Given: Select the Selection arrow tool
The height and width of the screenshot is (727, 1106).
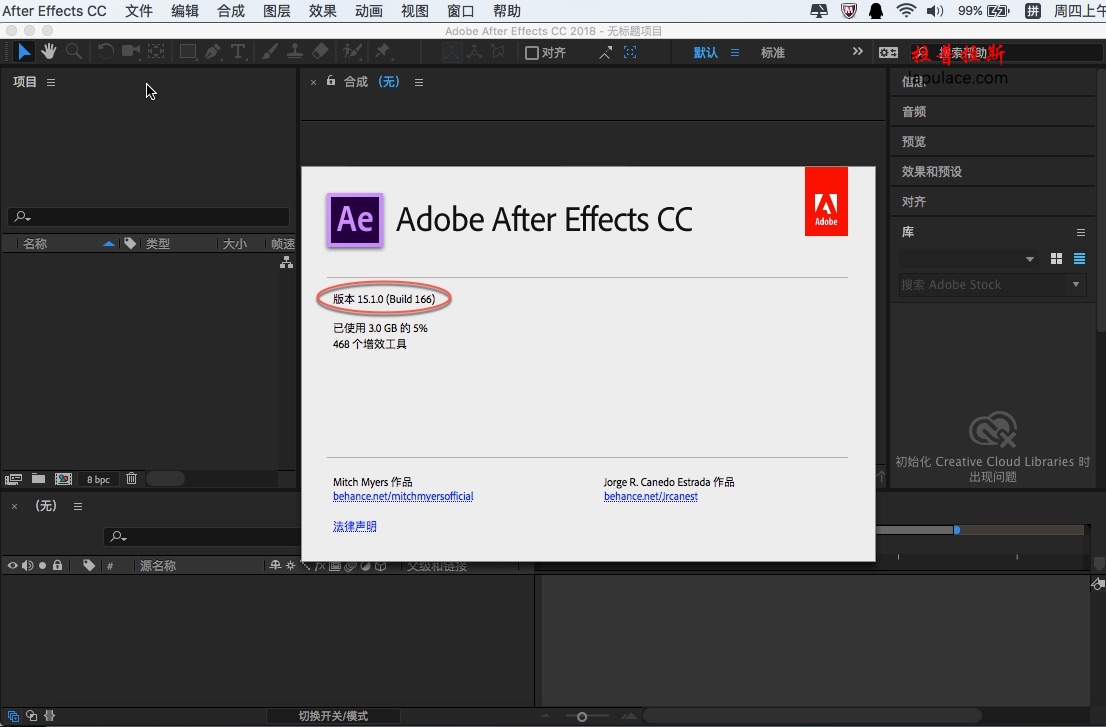Looking at the screenshot, I should (x=23, y=51).
